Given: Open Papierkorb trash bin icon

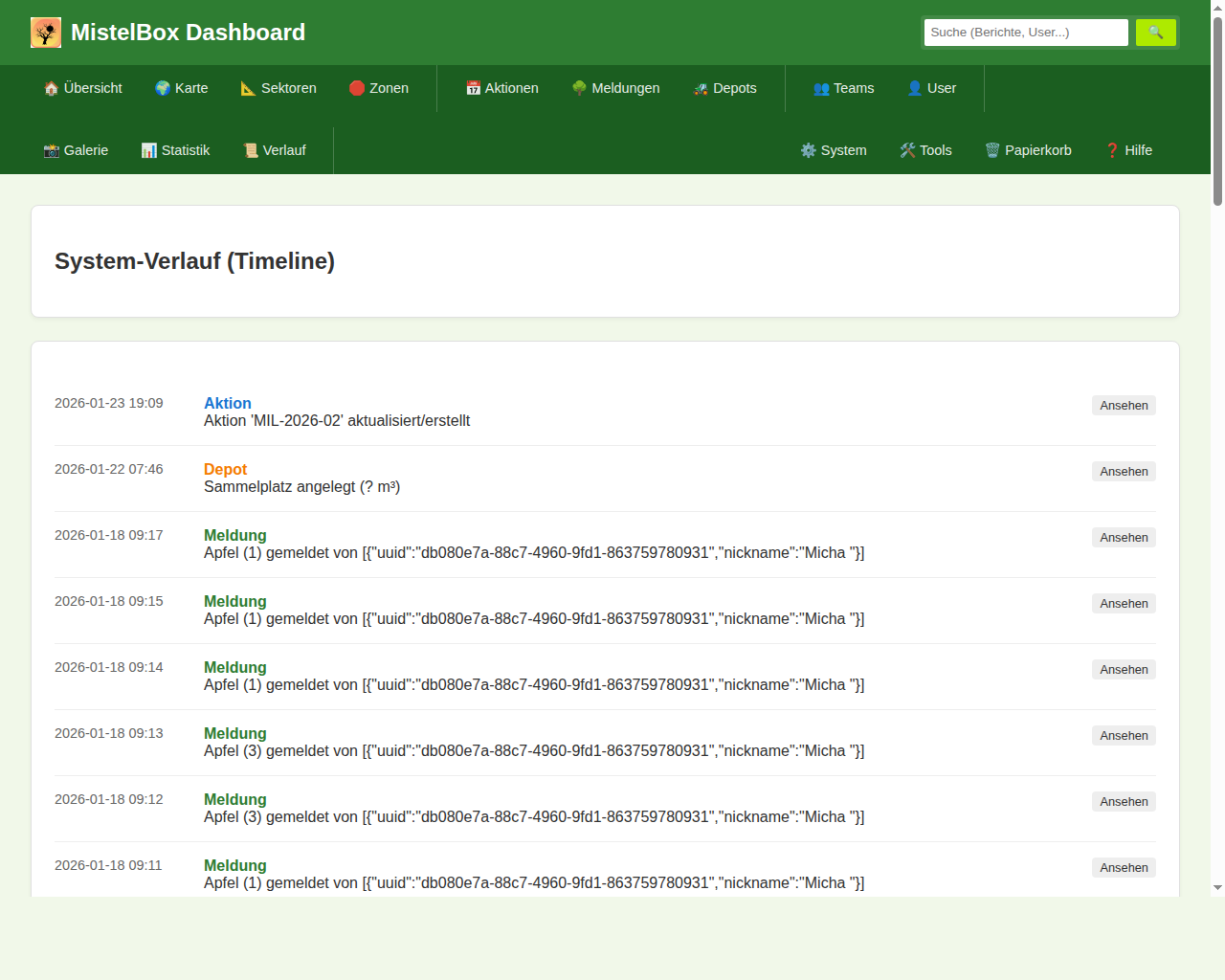Looking at the screenshot, I should pos(992,150).
